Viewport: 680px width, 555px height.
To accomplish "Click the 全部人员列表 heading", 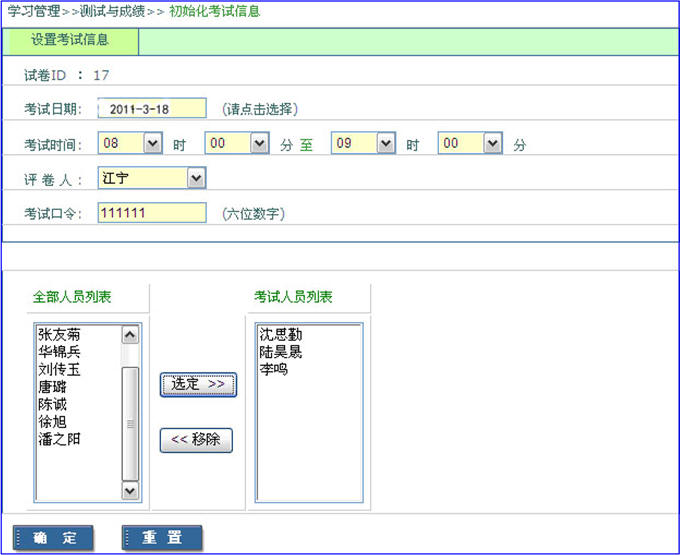I will (72, 297).
